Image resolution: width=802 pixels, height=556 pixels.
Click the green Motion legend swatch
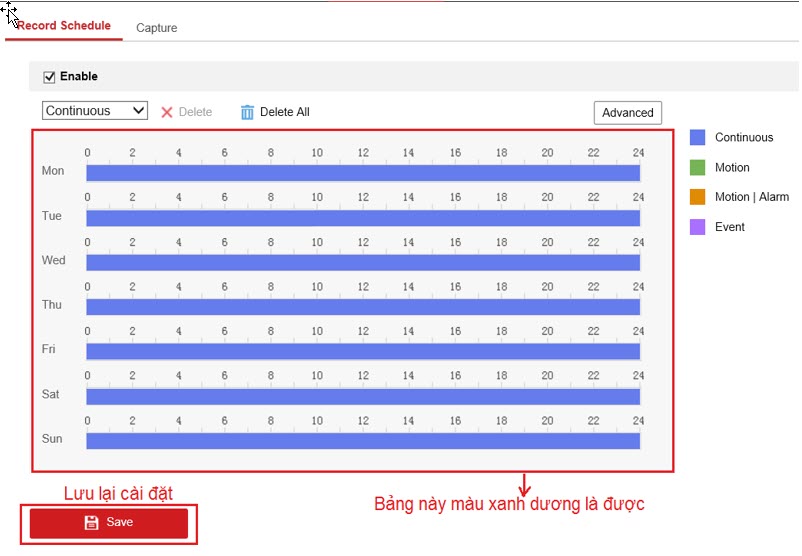[x=697, y=168]
